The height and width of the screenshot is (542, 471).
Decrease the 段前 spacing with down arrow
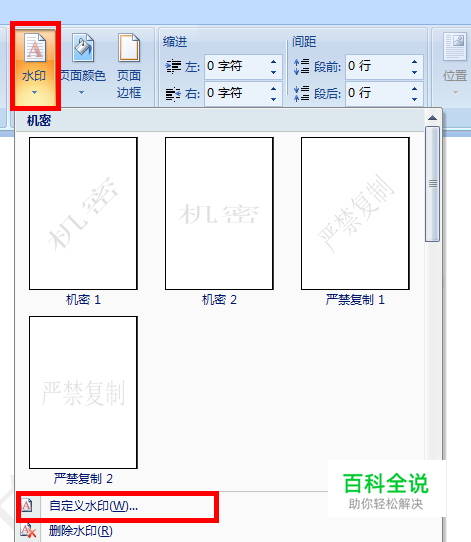(415, 72)
